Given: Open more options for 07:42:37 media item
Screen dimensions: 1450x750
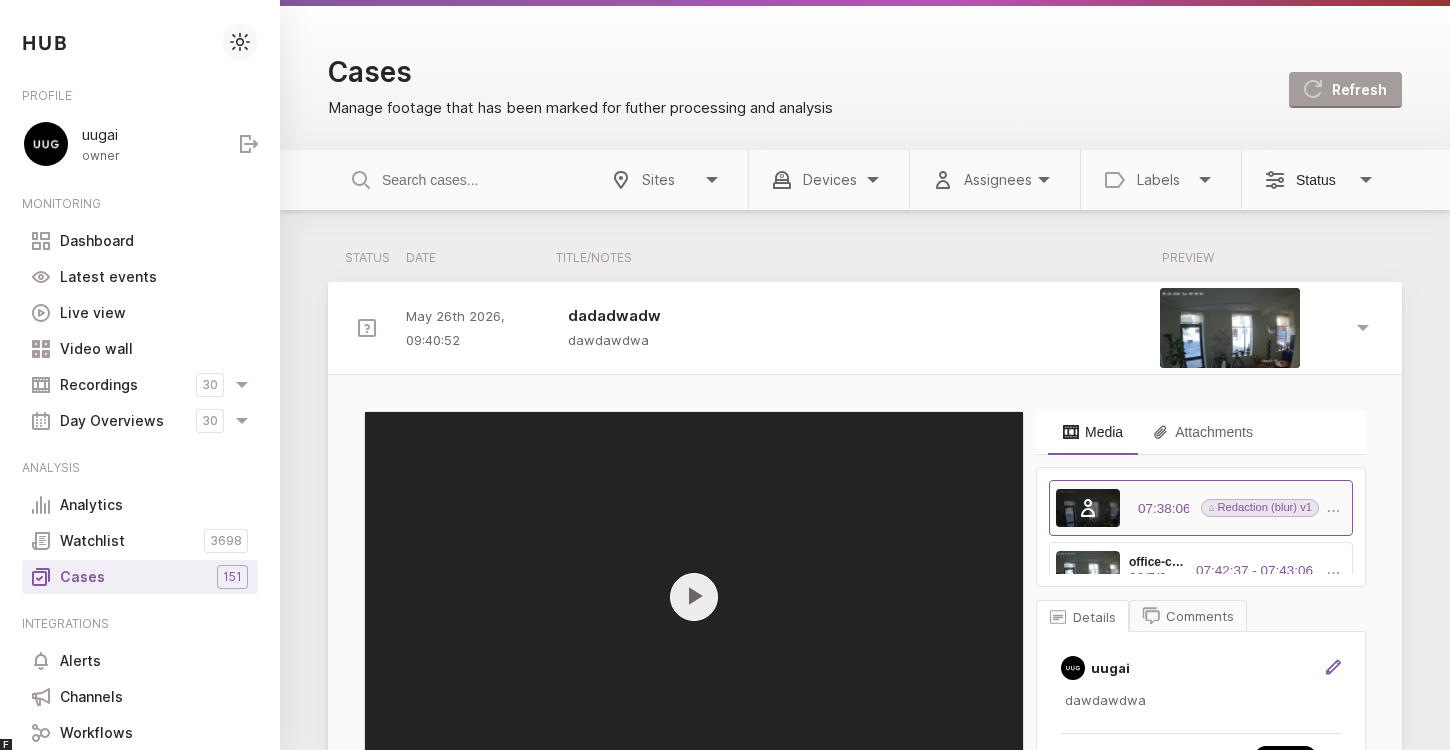Looking at the screenshot, I should pos(1333,572).
